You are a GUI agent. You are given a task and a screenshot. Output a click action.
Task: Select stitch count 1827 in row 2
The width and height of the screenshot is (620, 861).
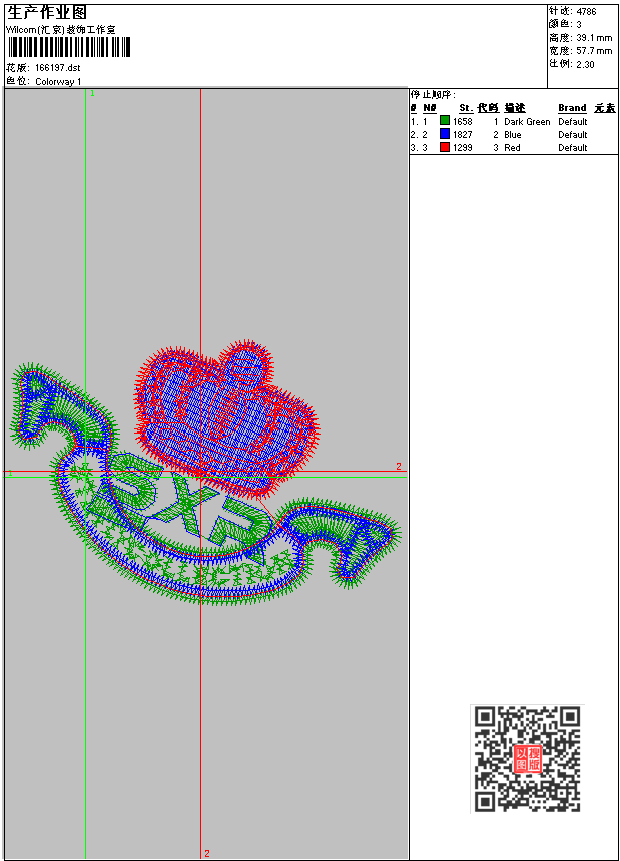[x=462, y=135]
